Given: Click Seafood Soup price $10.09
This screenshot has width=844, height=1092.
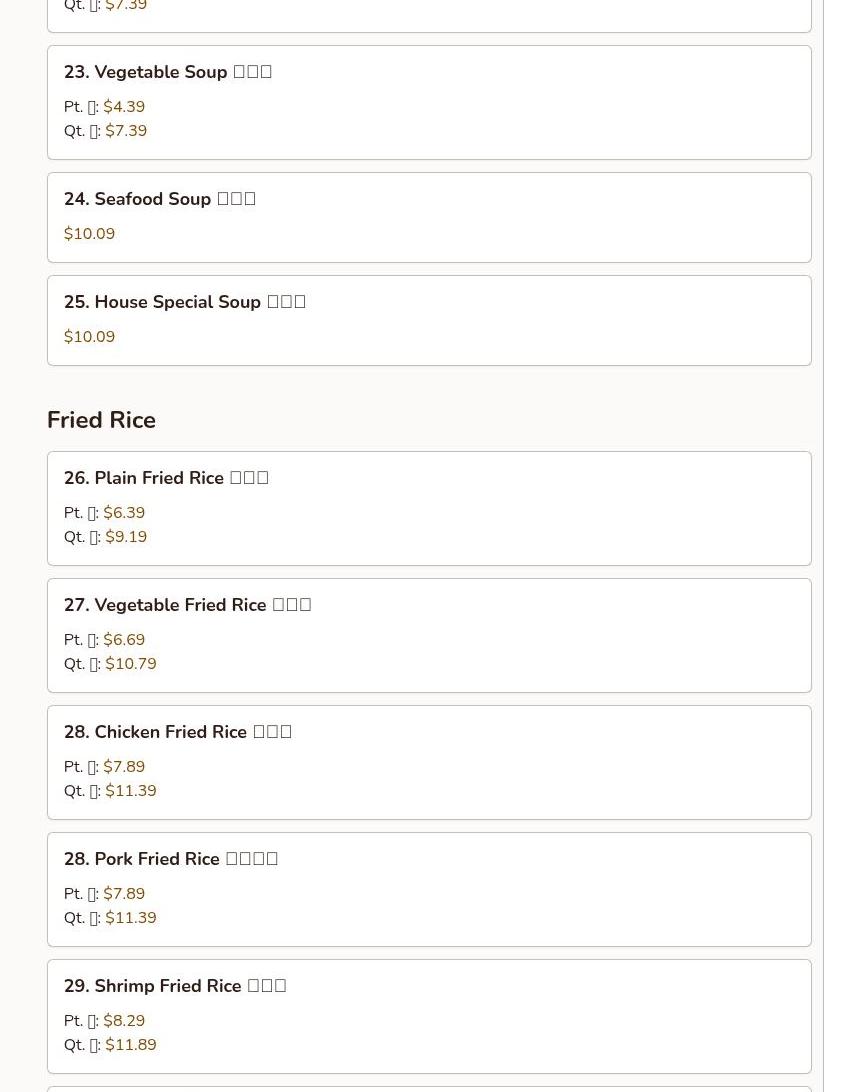Looking at the screenshot, I should click(89, 233).
